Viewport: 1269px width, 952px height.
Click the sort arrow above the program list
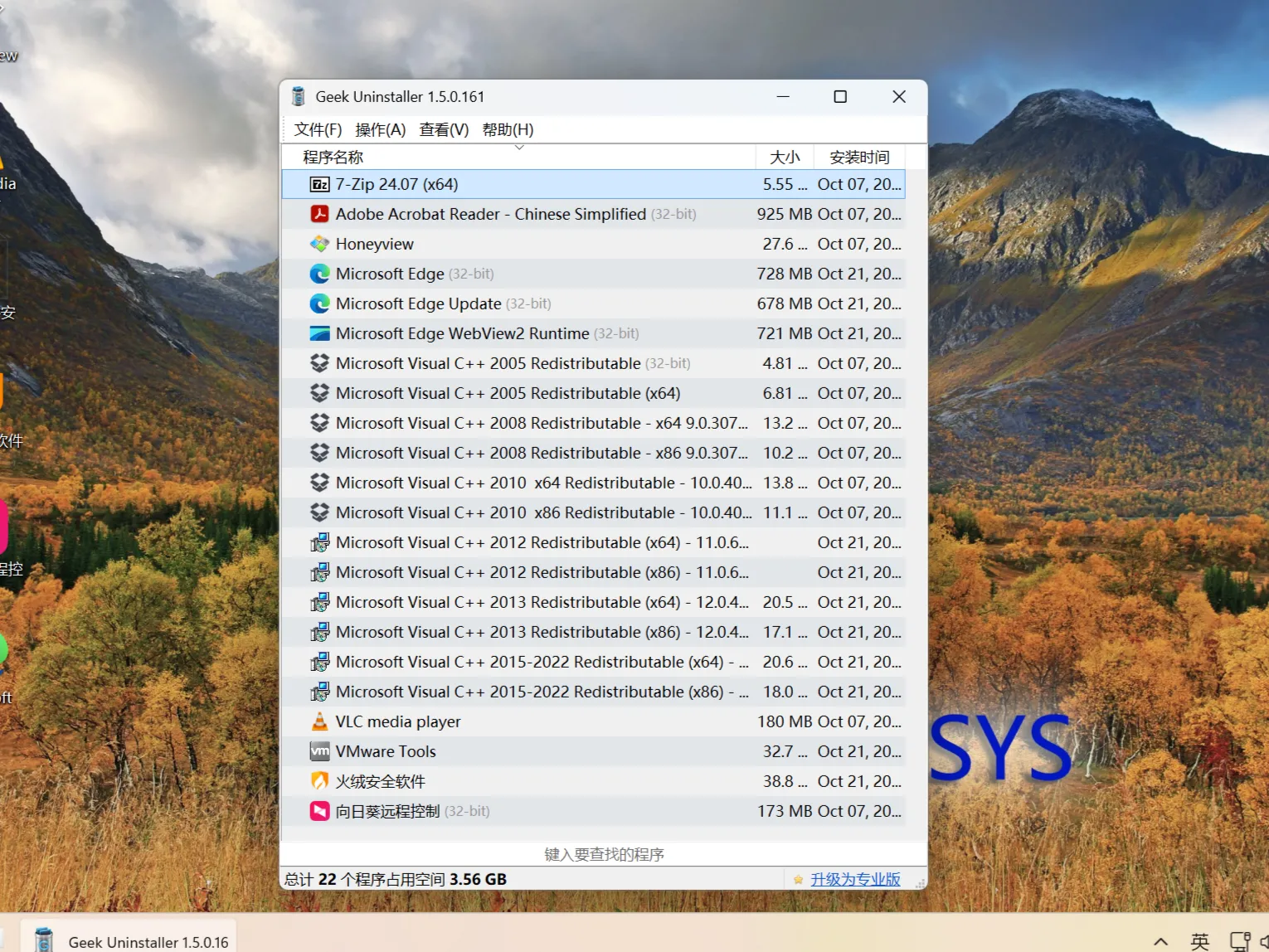point(519,148)
